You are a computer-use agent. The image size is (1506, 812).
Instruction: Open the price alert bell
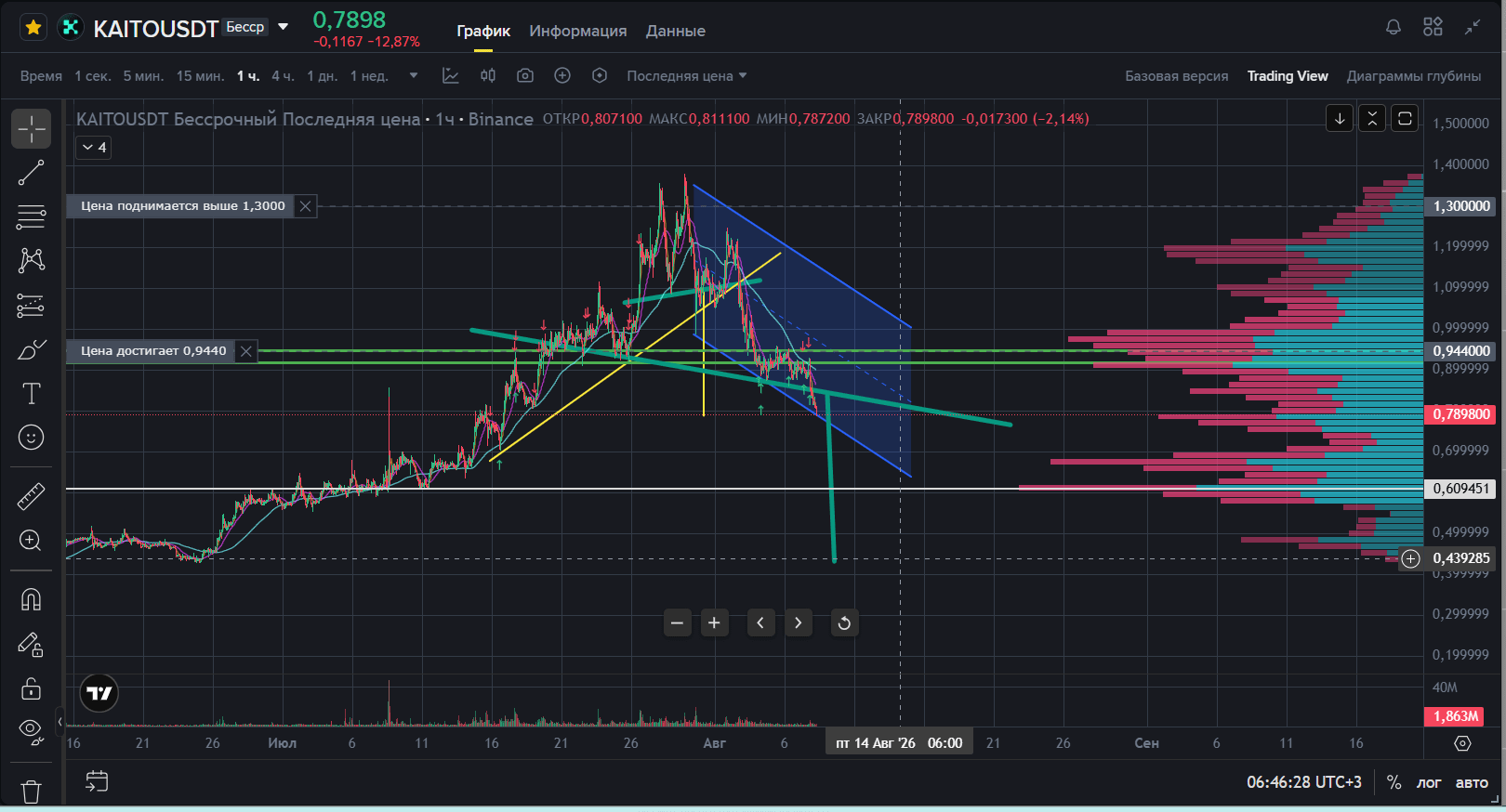tap(1394, 27)
